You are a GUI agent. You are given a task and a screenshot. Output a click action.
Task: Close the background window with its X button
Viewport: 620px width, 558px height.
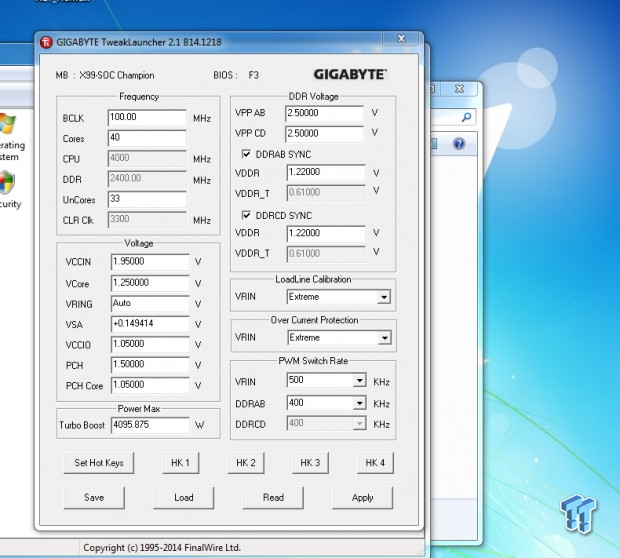click(x=459, y=89)
